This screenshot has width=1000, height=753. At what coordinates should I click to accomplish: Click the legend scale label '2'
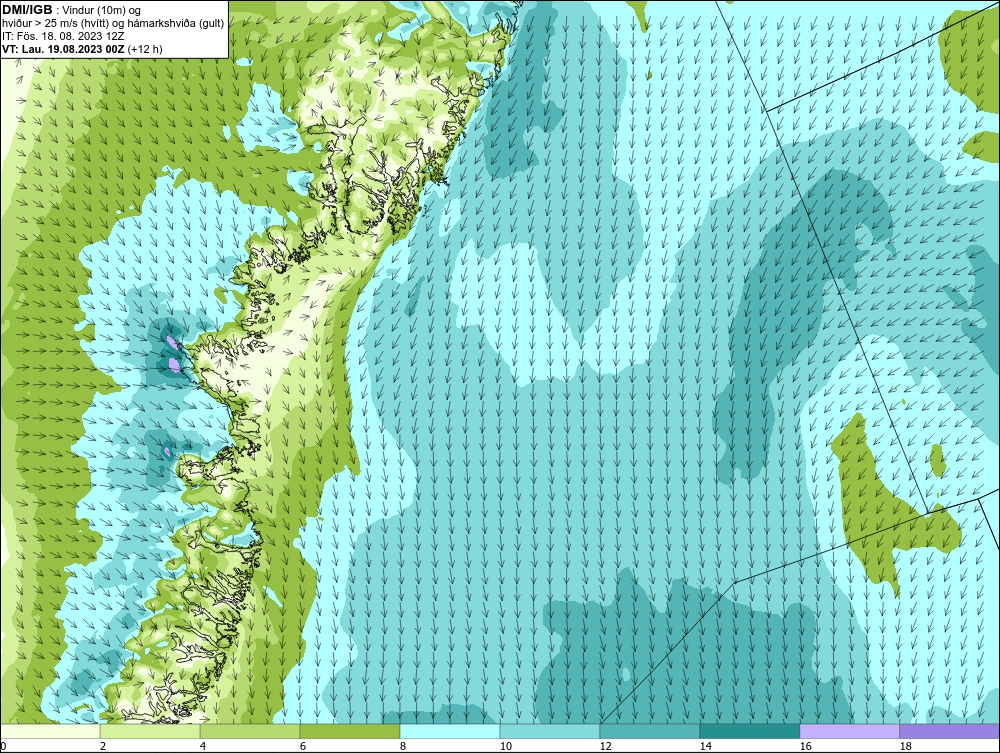point(103,746)
